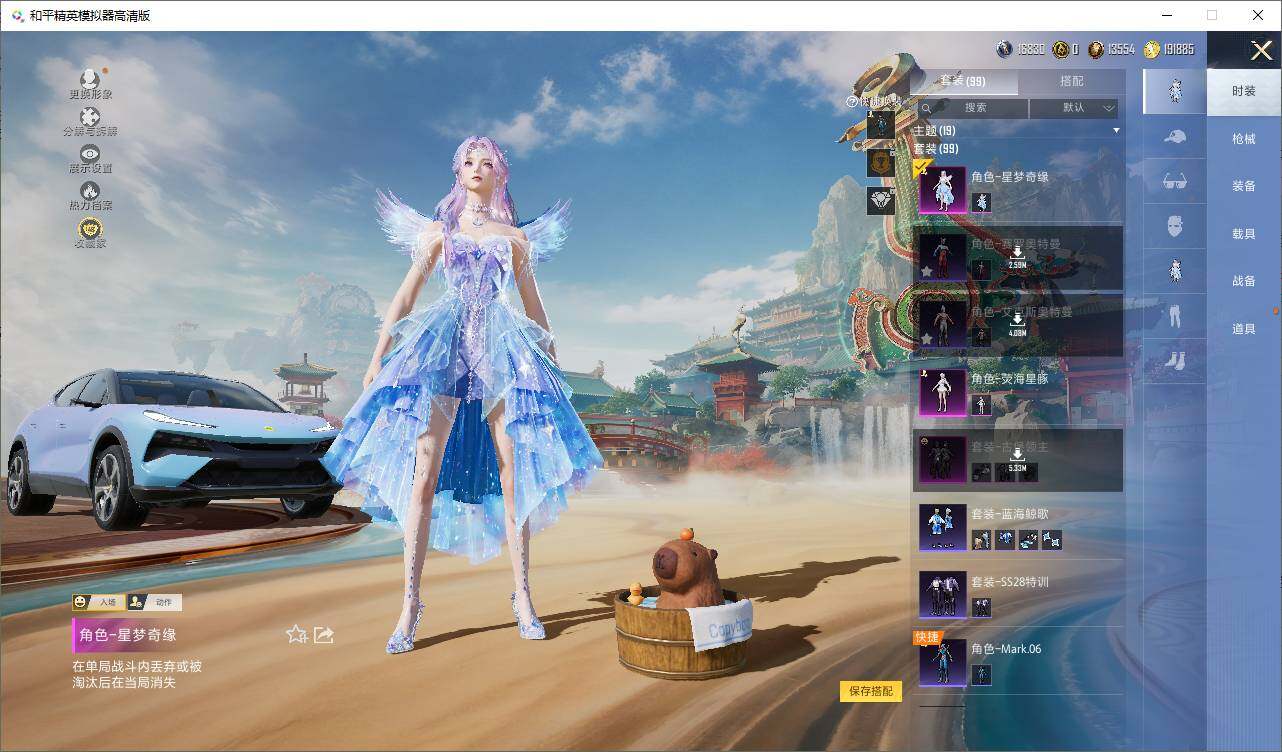Select the 入场 entrance emote button

click(97, 602)
